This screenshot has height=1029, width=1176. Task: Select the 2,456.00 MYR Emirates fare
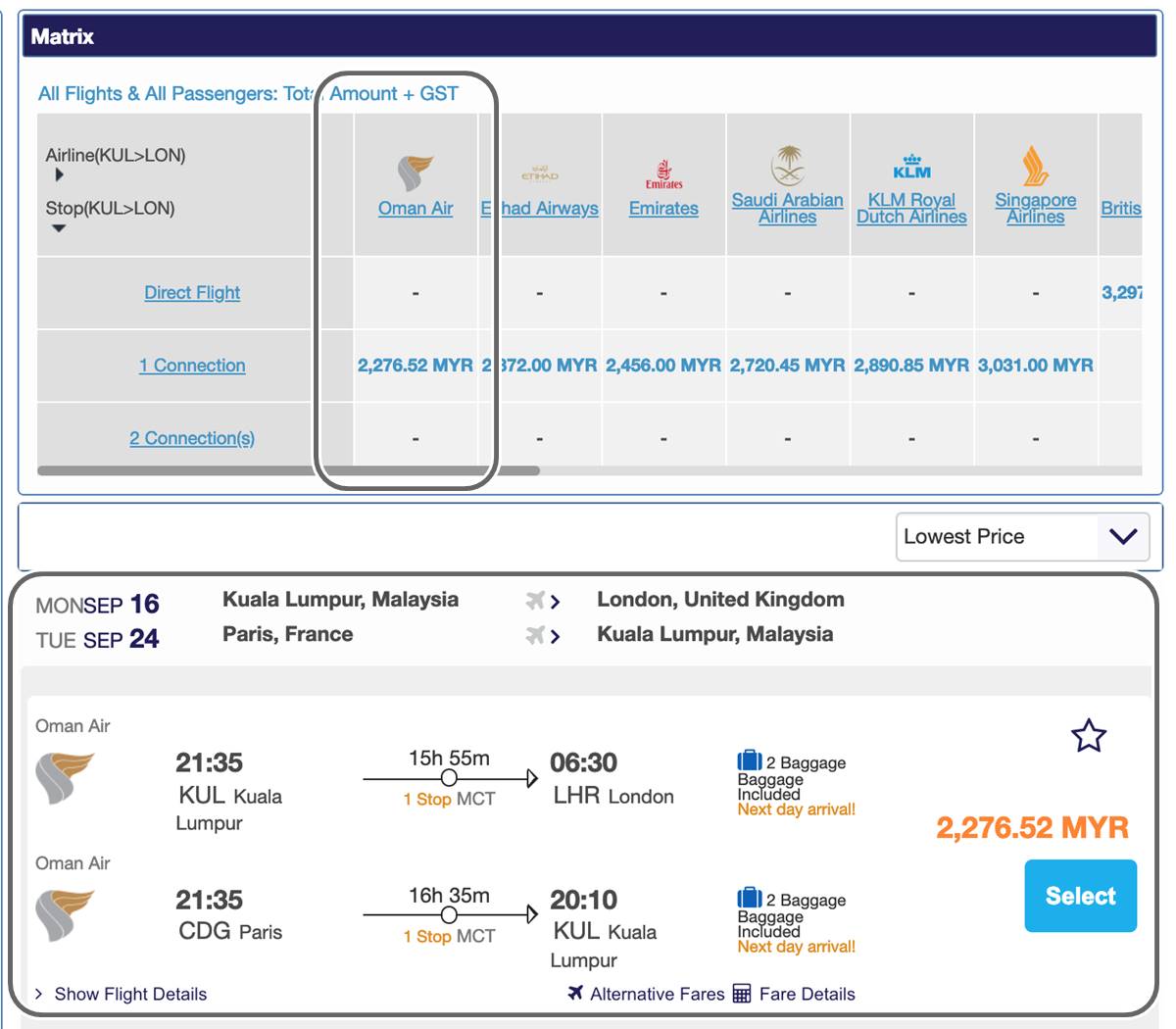click(663, 366)
